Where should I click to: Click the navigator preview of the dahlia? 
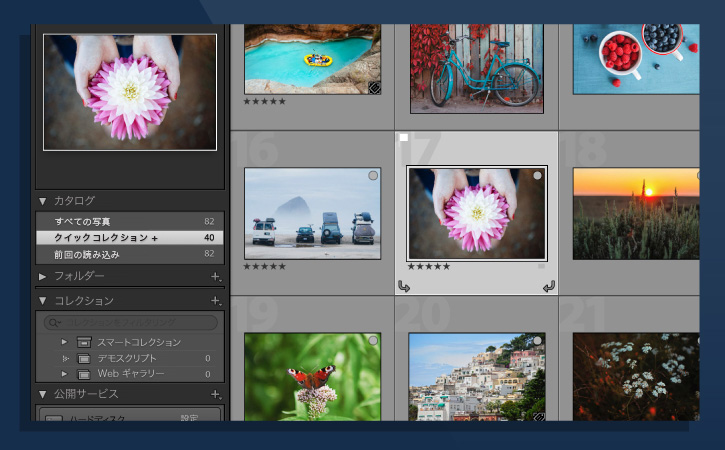130,92
